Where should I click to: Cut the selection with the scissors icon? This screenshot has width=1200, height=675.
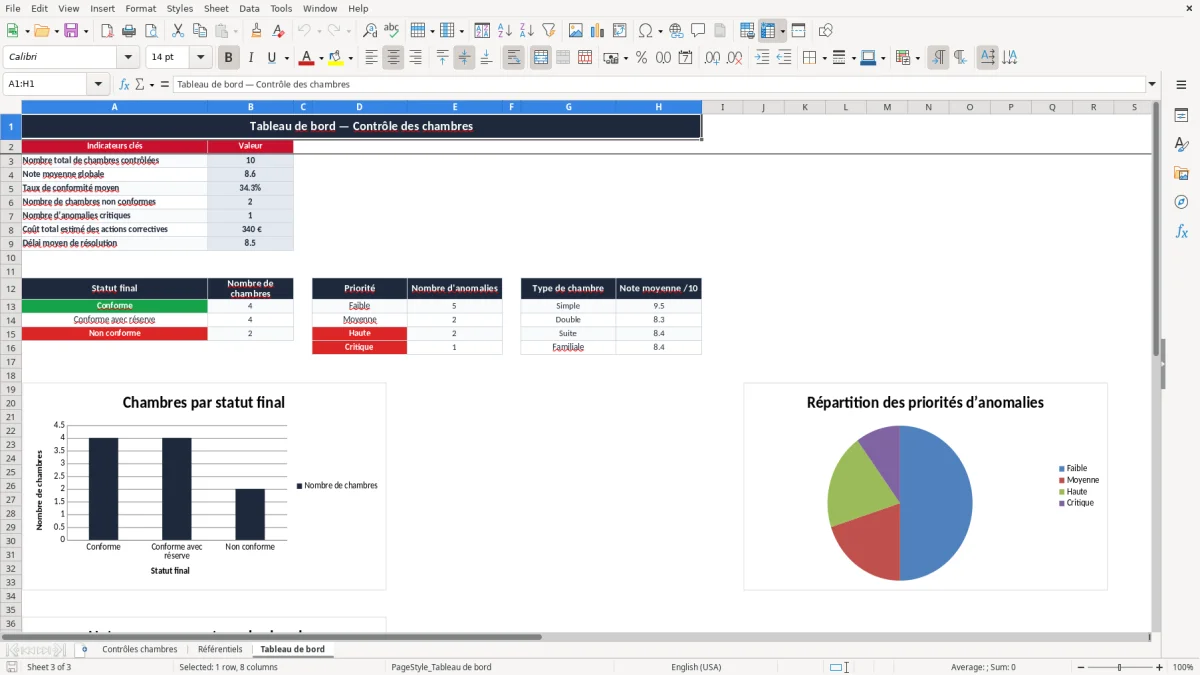click(178, 31)
